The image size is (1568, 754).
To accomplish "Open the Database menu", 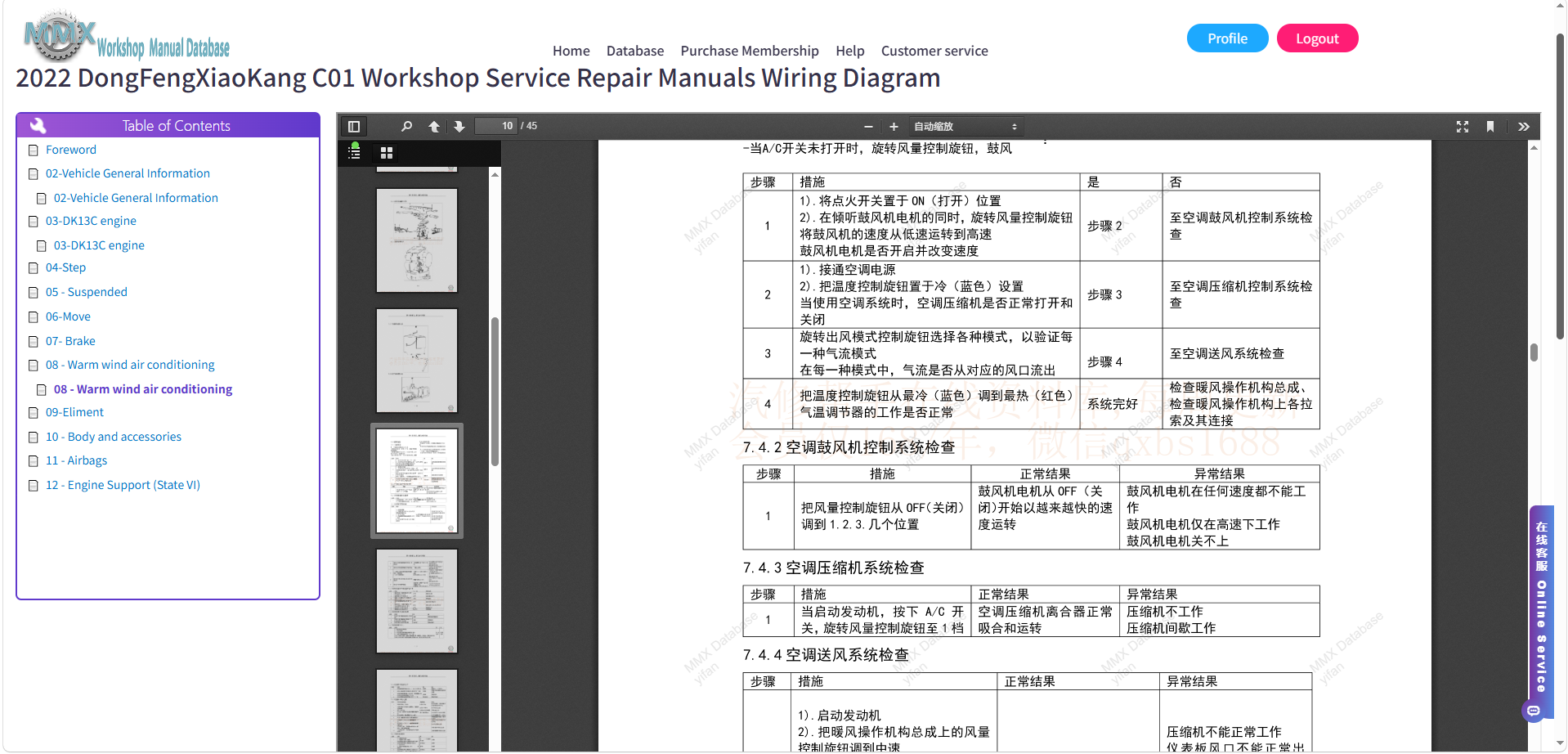I will pos(635,51).
